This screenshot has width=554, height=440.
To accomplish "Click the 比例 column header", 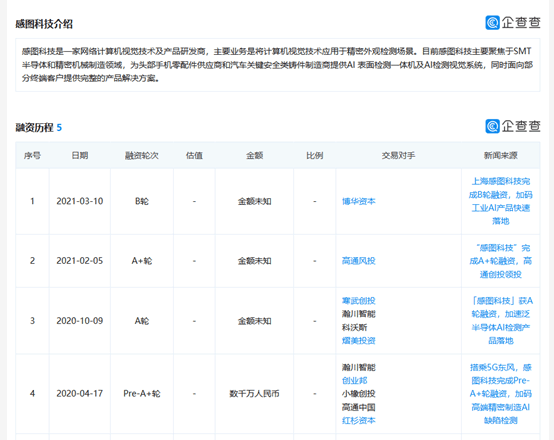I will coord(314,156).
